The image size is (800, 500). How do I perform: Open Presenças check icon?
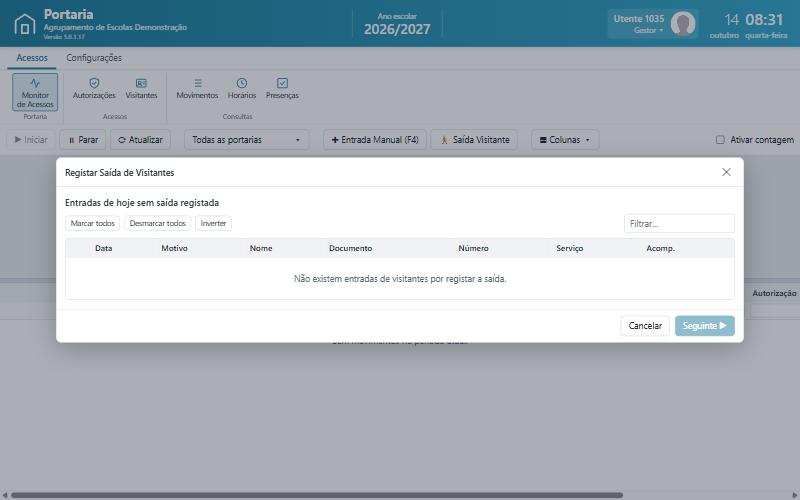tap(282, 83)
